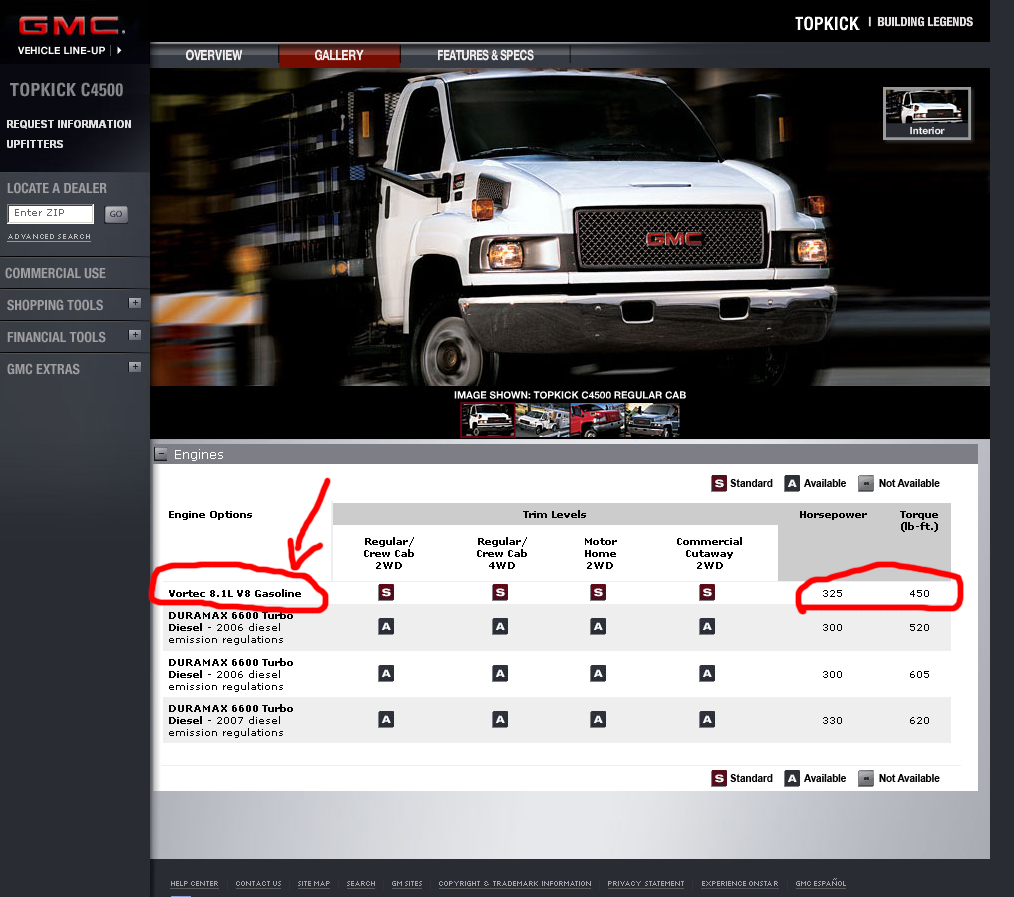Click the GMC logo
The height and width of the screenshot is (897, 1014).
point(70,26)
